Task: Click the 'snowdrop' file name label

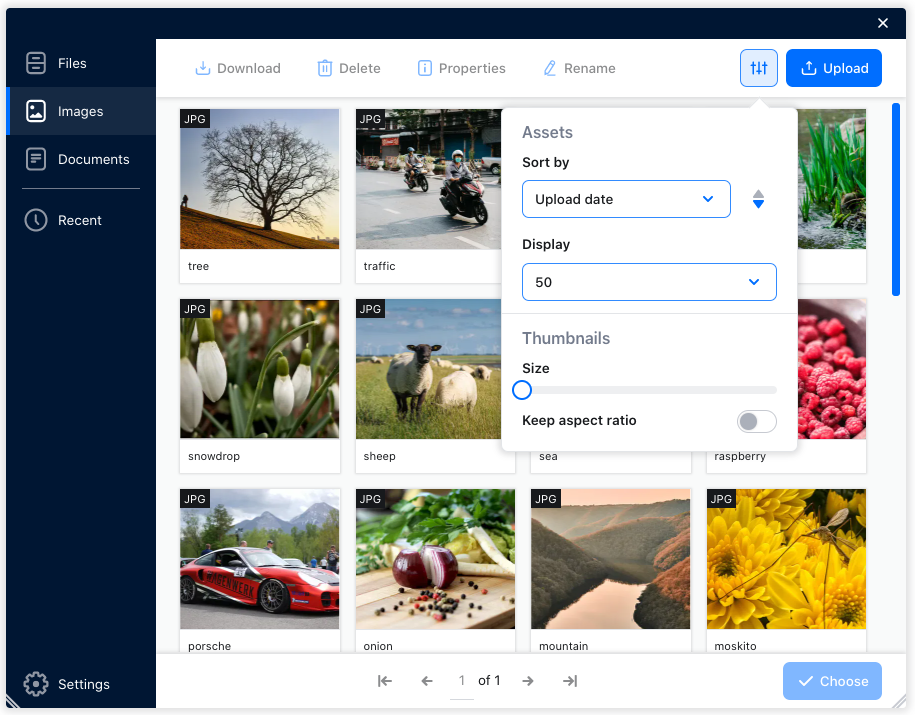Action: 214,456
